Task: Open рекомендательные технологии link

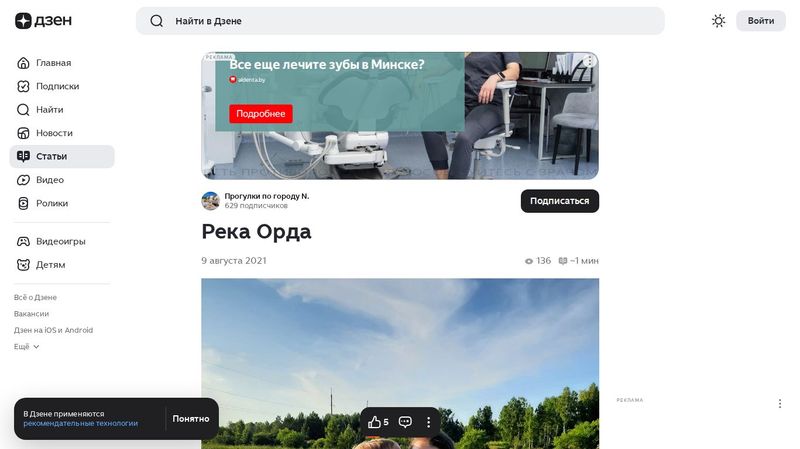Action: (81, 423)
